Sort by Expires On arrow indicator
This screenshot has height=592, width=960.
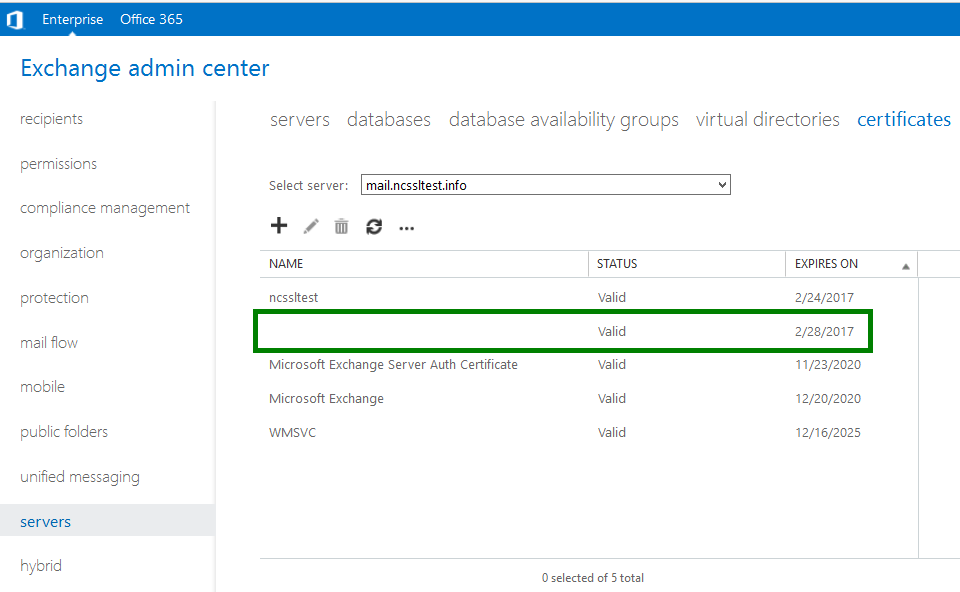click(x=906, y=266)
